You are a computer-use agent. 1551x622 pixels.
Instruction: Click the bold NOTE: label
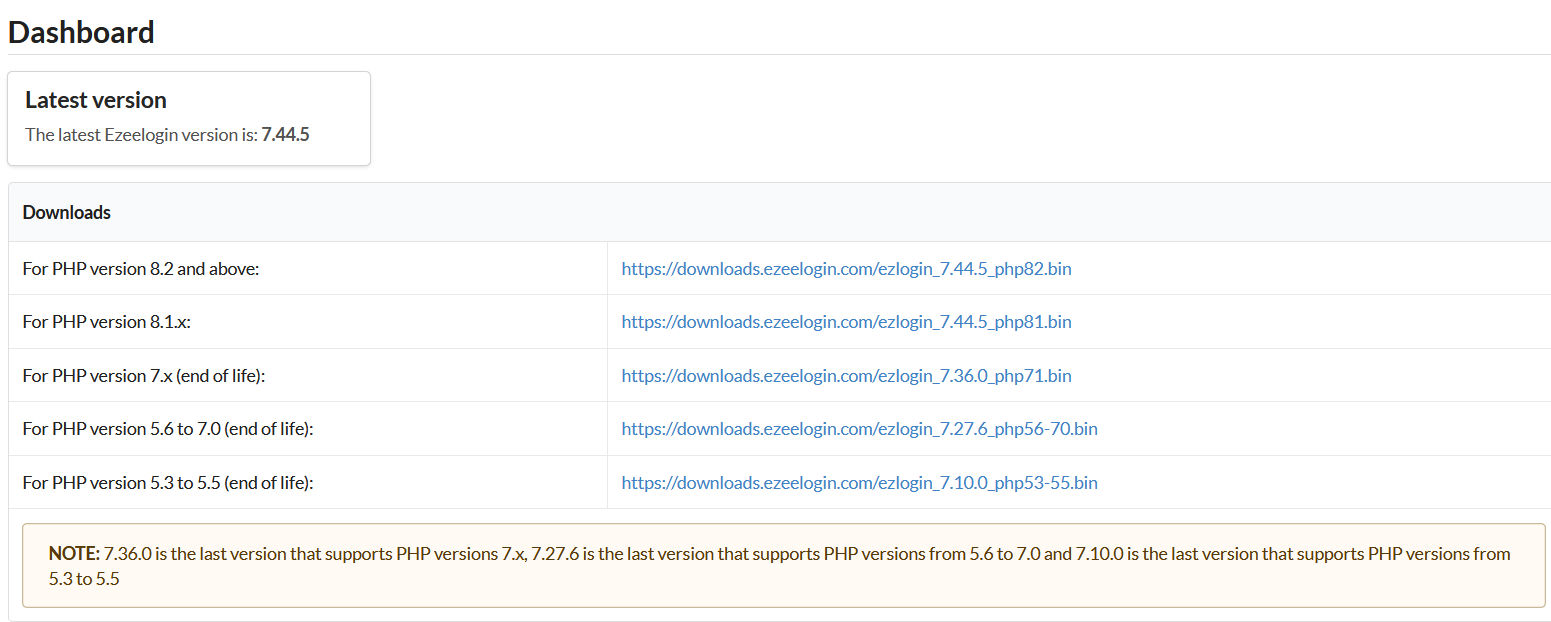coord(74,553)
